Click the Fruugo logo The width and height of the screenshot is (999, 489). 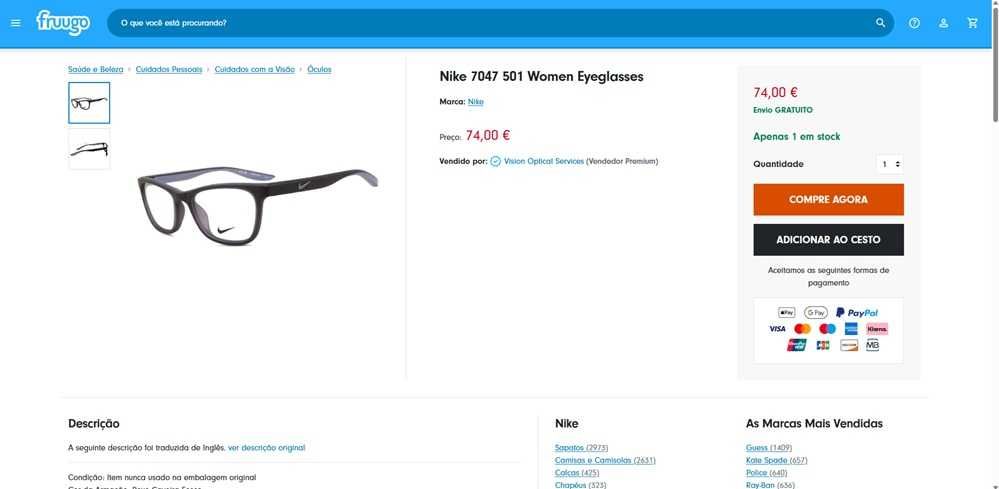pos(63,23)
